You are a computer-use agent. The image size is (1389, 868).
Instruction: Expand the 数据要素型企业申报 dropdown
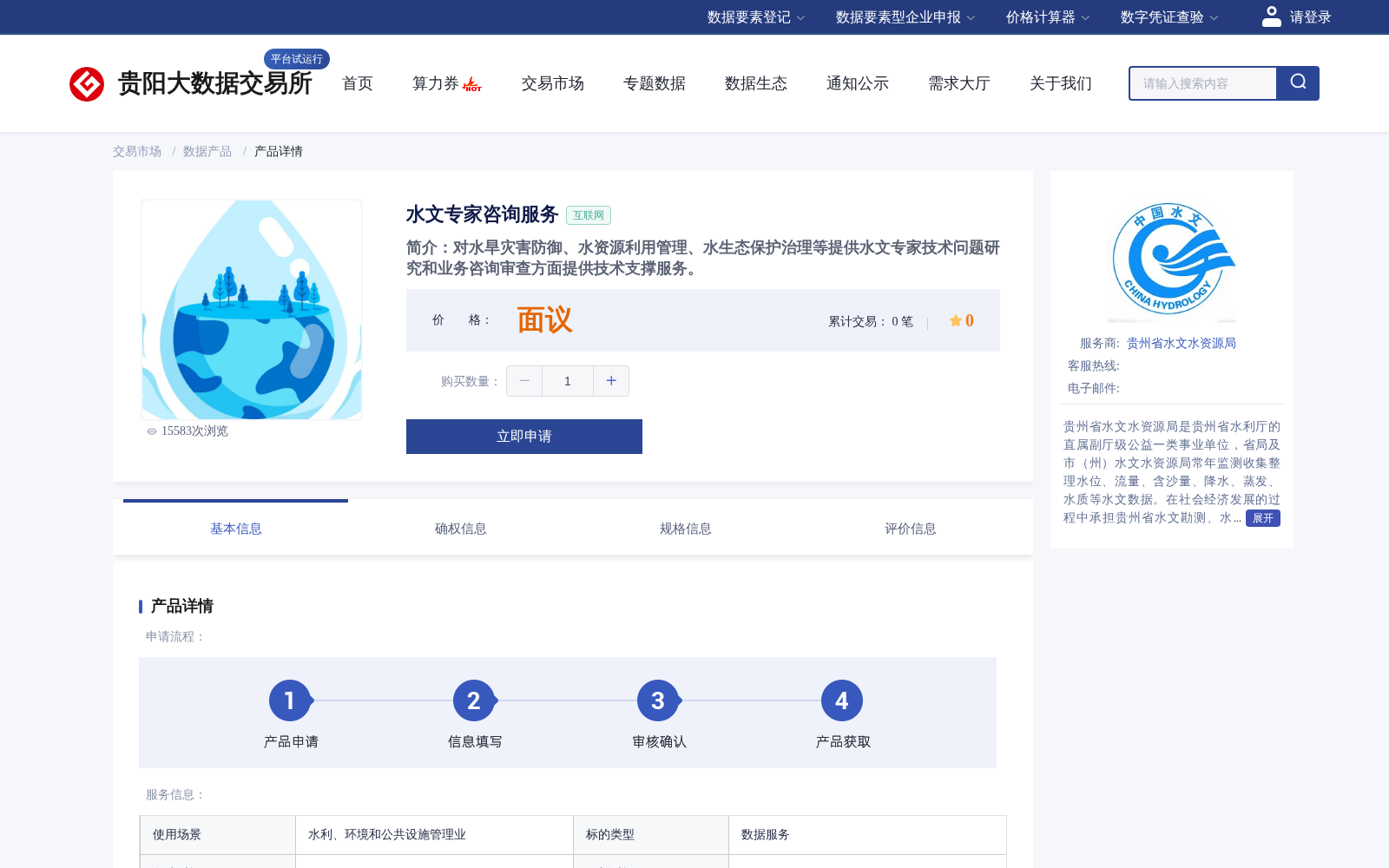[905, 17]
